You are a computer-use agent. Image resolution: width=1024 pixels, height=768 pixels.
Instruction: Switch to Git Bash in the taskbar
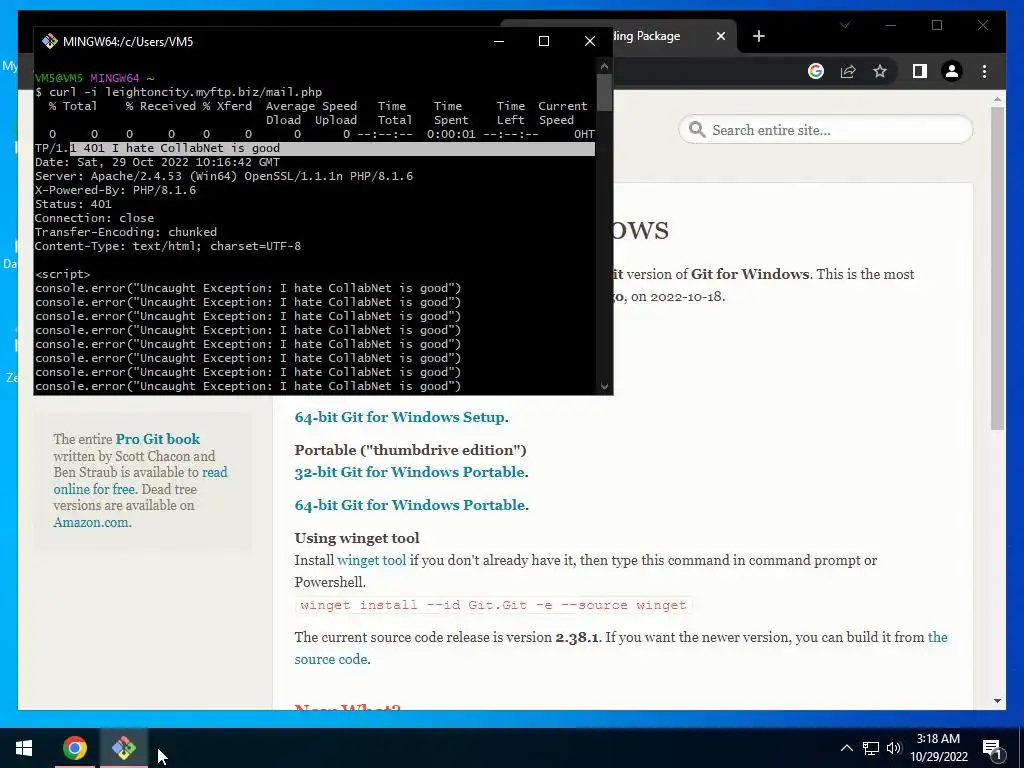click(x=124, y=748)
